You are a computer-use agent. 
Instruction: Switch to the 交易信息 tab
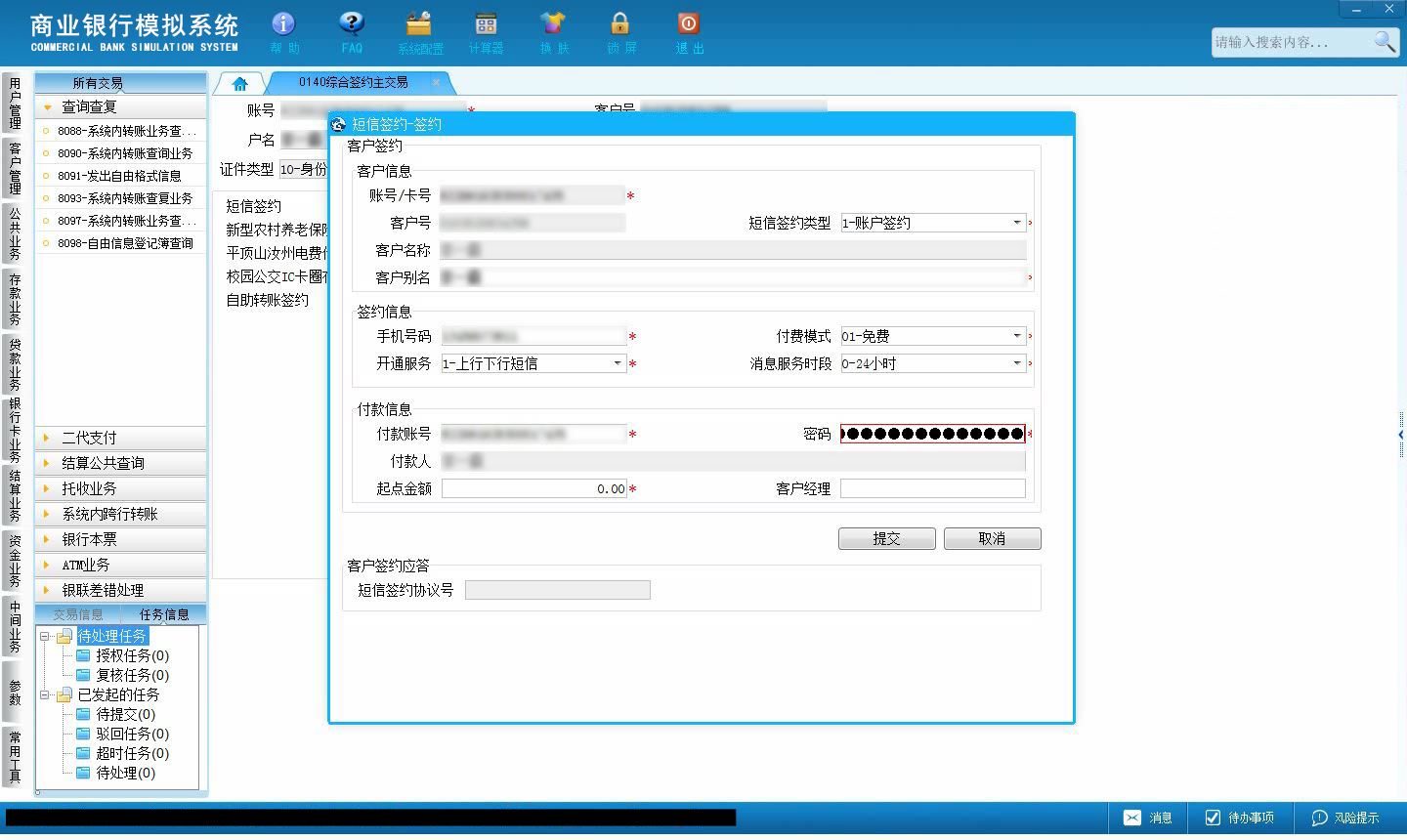tap(78, 614)
